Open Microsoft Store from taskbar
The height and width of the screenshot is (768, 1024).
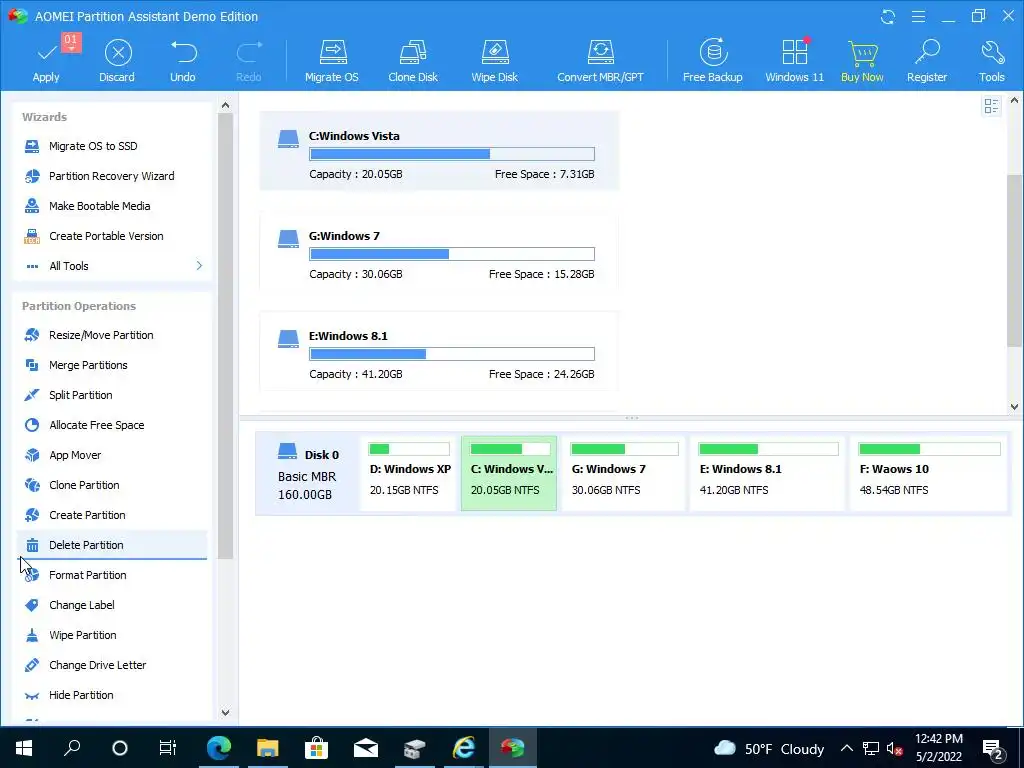point(316,748)
